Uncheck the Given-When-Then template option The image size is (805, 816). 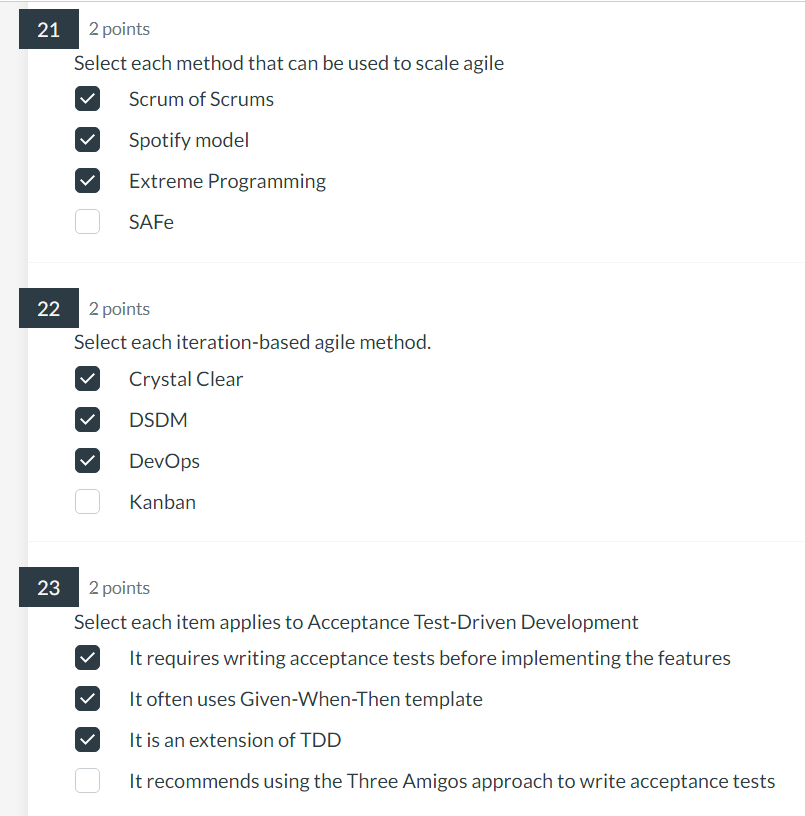[x=87, y=698]
